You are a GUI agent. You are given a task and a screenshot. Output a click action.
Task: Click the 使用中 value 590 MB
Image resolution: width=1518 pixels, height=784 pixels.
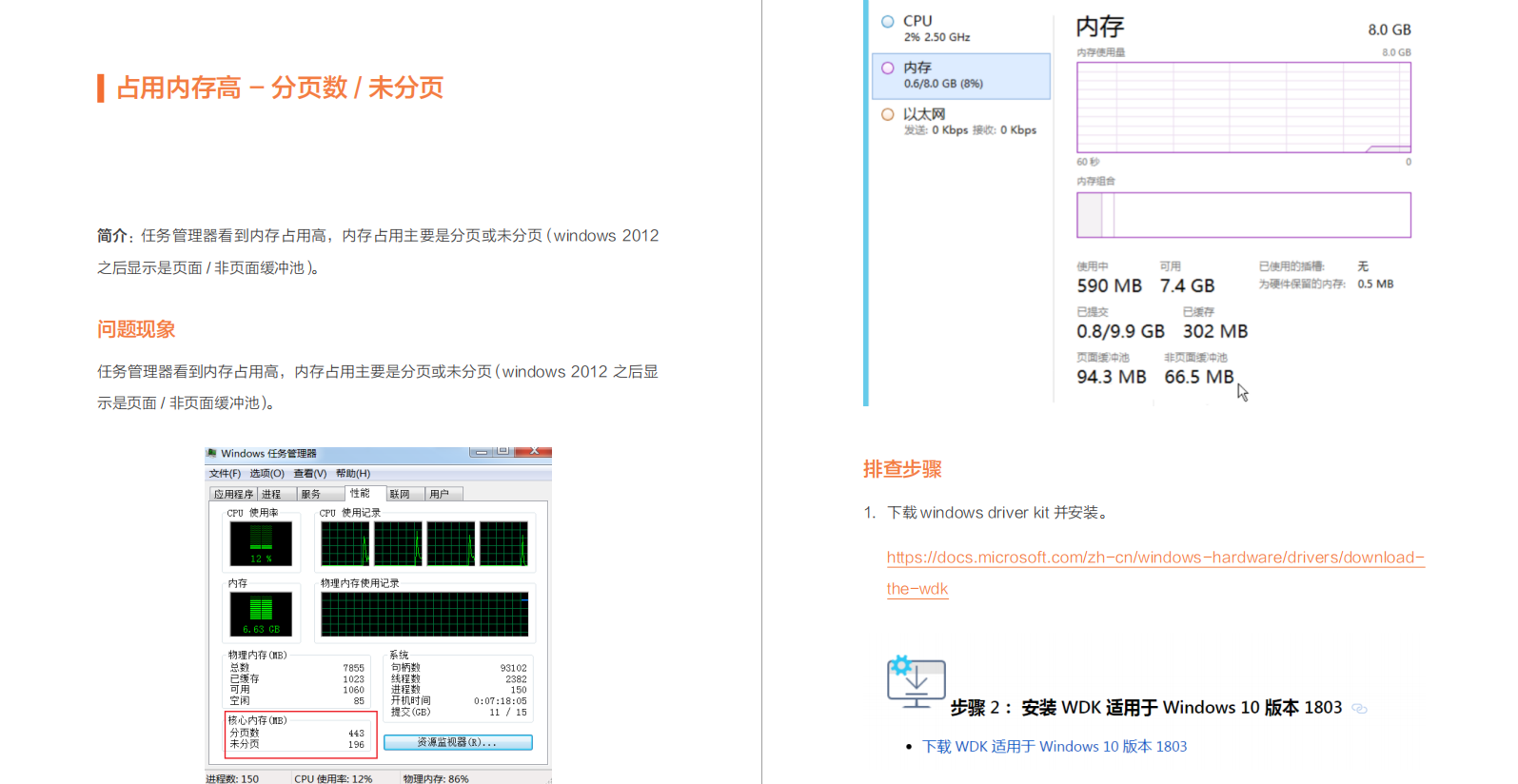1109,285
